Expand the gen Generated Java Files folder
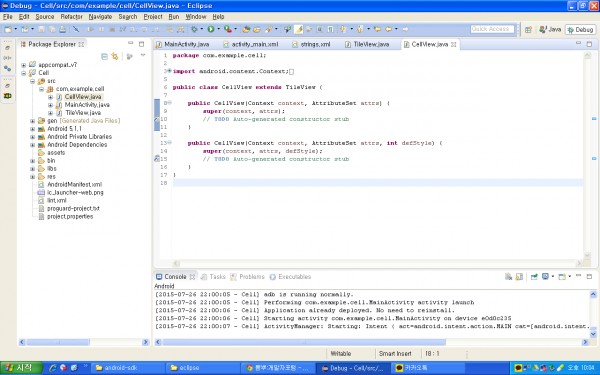Viewport: 600px width, 375px height. [33, 121]
